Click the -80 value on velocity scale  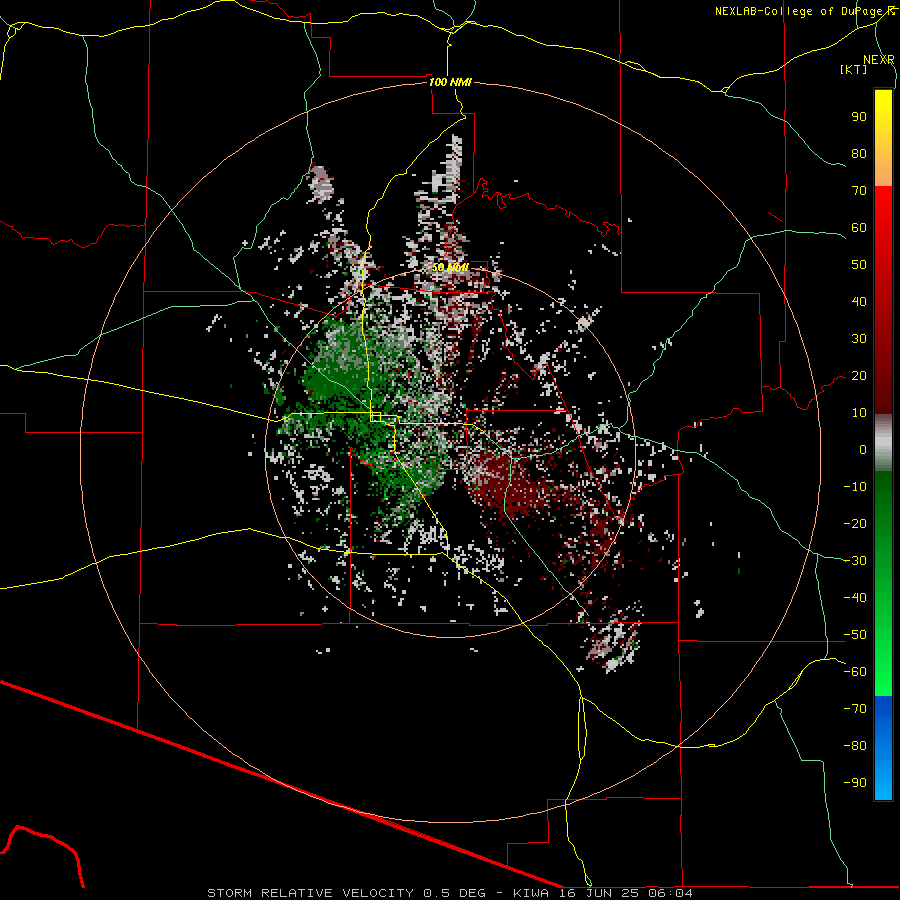pyautogui.click(x=855, y=746)
